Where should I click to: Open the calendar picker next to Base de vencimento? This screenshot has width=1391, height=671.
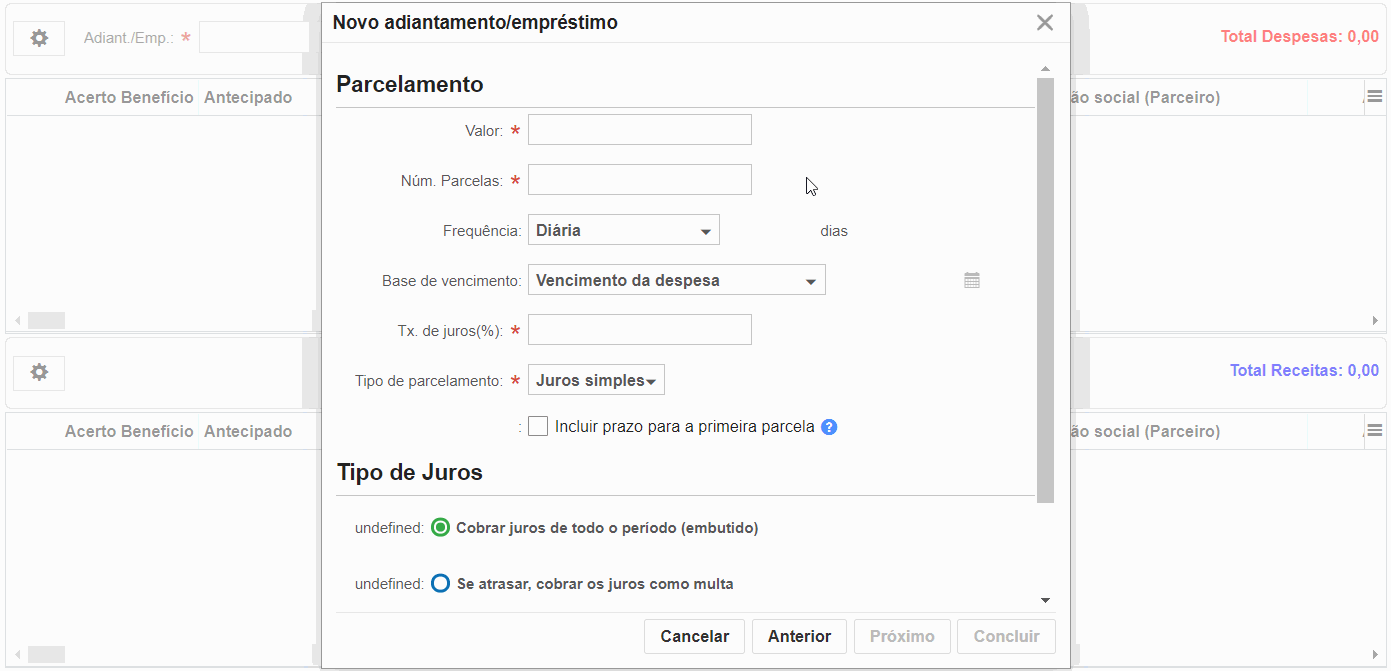click(972, 280)
